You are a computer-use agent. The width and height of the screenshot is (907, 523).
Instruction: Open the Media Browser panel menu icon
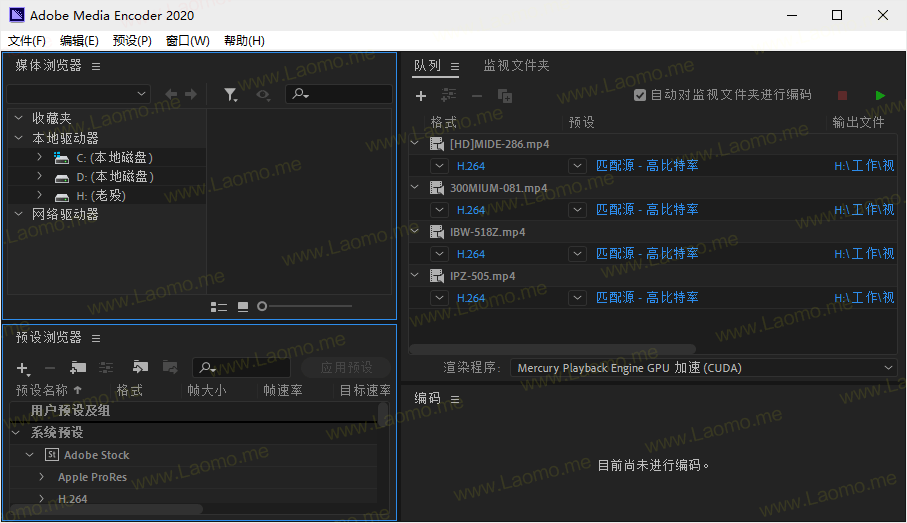(x=96, y=67)
